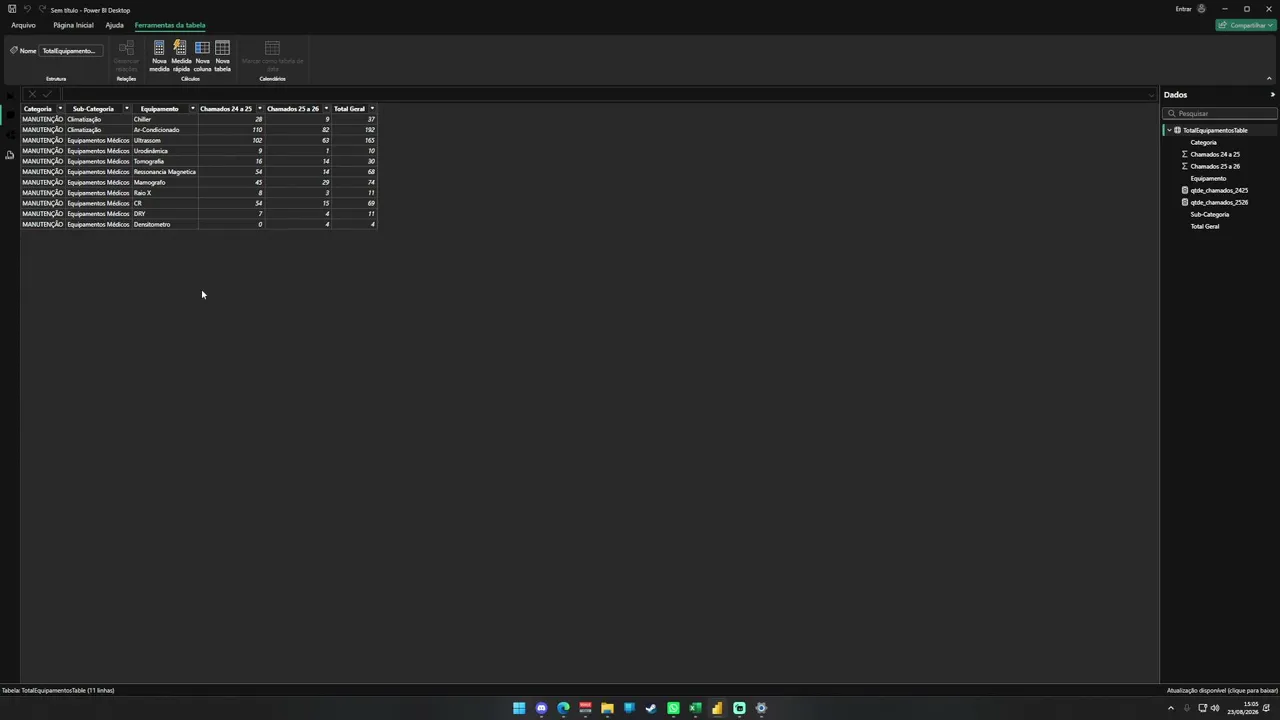Collapse the Dados pane with arrow
Viewport: 1280px width, 720px height.
click(1272, 94)
